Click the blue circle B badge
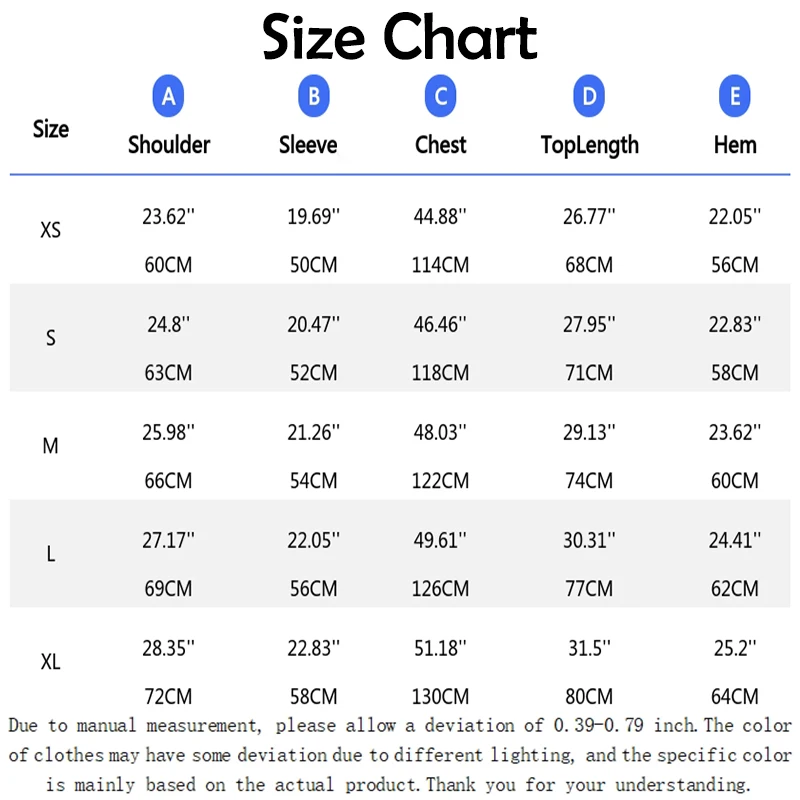The height and width of the screenshot is (800, 800). pos(314,97)
